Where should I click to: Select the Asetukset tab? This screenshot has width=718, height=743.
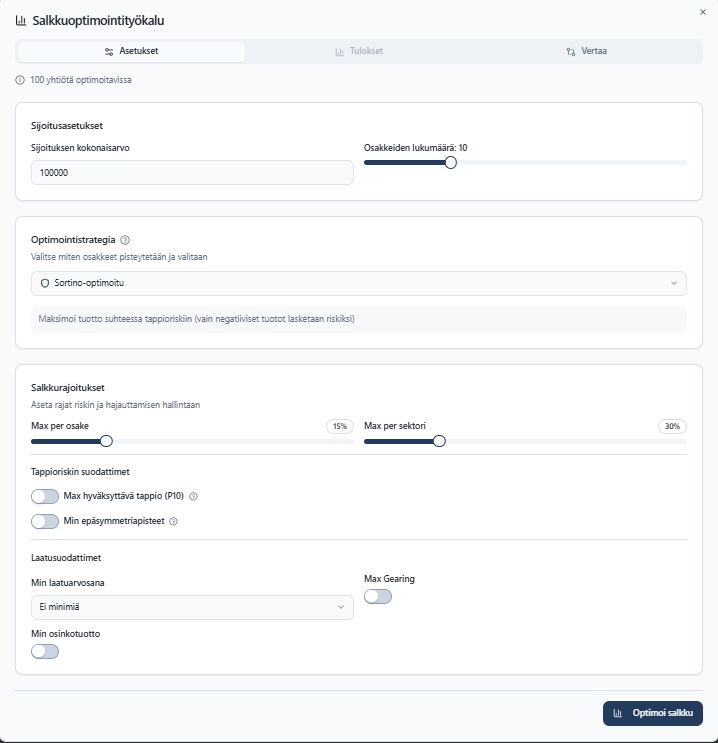[131, 51]
